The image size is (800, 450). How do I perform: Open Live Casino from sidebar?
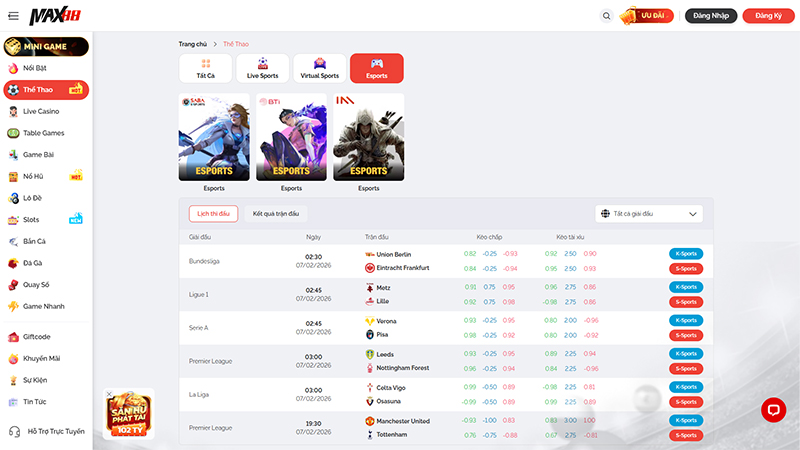coord(46,111)
